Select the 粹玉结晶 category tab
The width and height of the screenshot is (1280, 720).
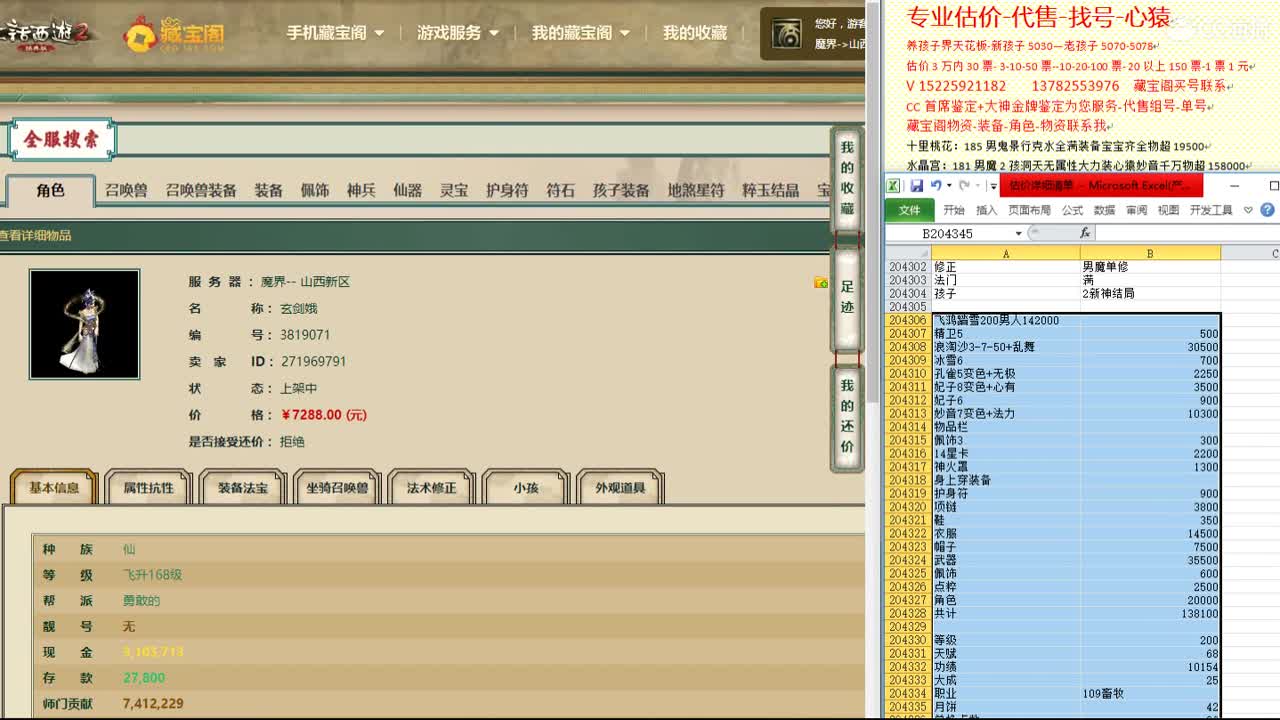coord(770,190)
